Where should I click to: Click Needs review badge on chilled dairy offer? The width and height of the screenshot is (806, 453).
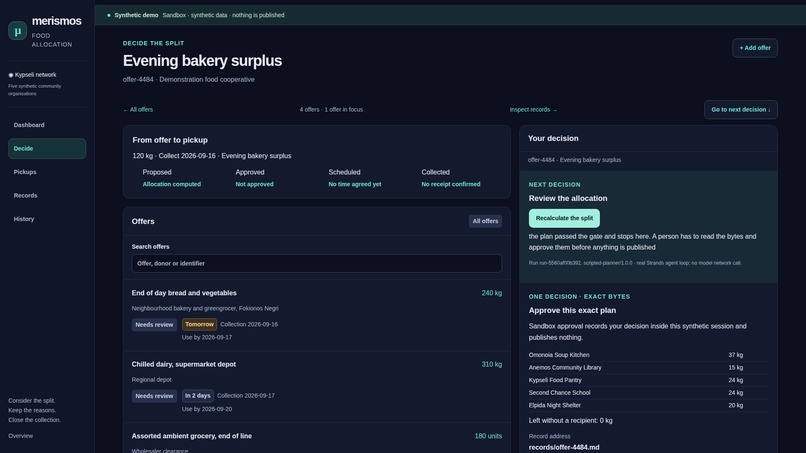[154, 396]
